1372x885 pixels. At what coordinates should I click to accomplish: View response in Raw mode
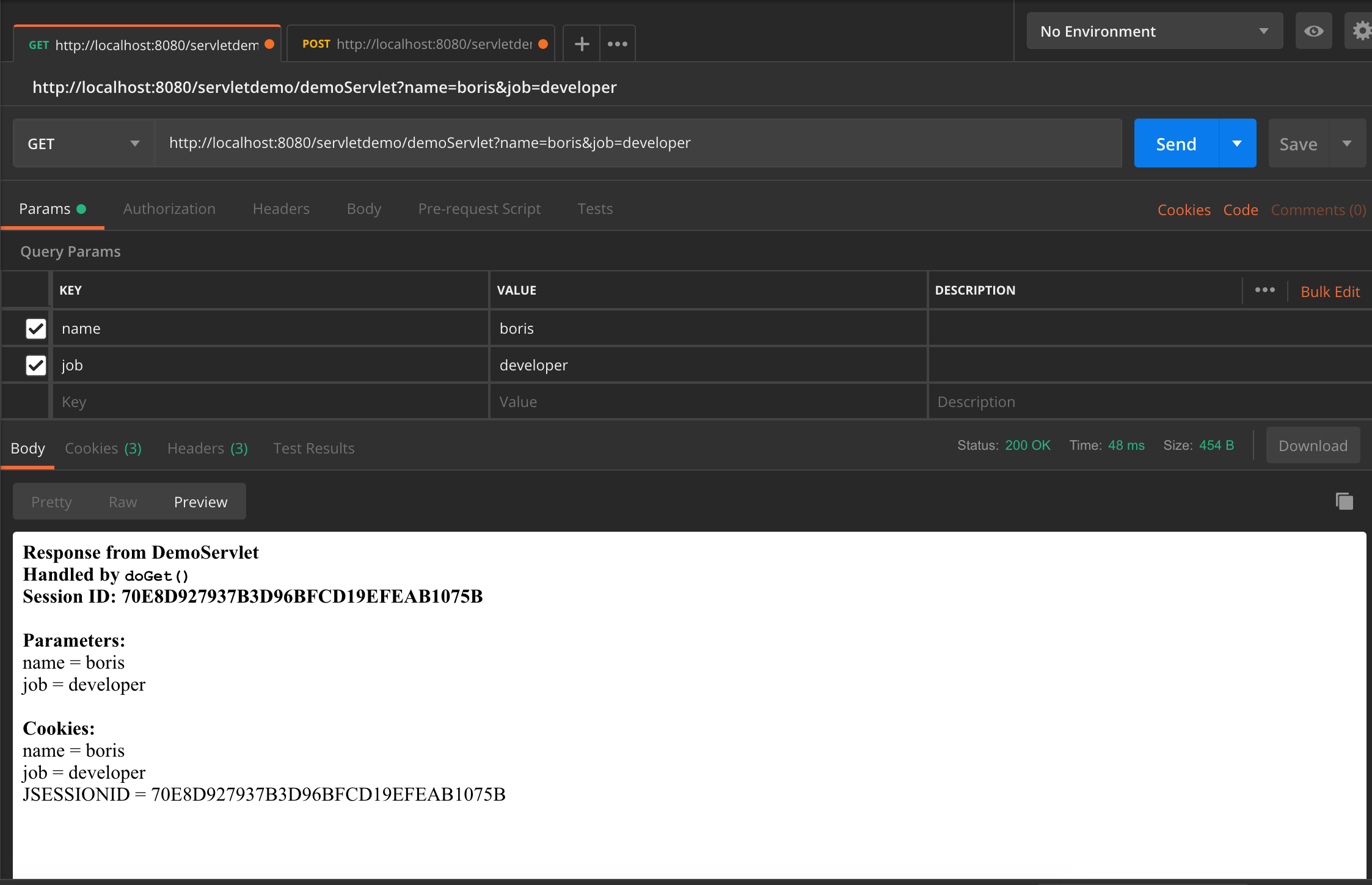click(x=122, y=501)
